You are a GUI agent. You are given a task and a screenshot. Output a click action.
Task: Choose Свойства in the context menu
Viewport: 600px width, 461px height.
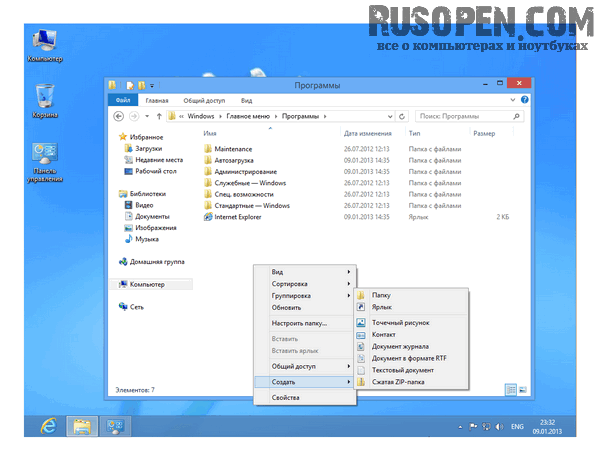pos(286,397)
